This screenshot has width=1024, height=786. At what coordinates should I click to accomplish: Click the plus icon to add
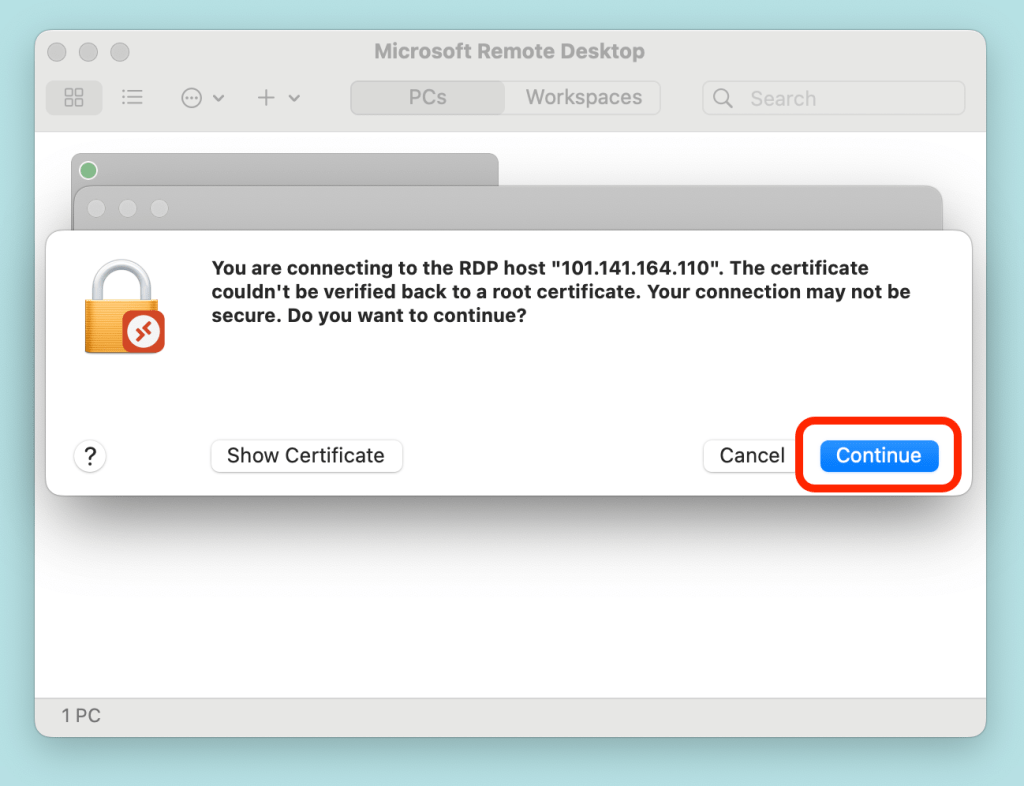(x=266, y=98)
